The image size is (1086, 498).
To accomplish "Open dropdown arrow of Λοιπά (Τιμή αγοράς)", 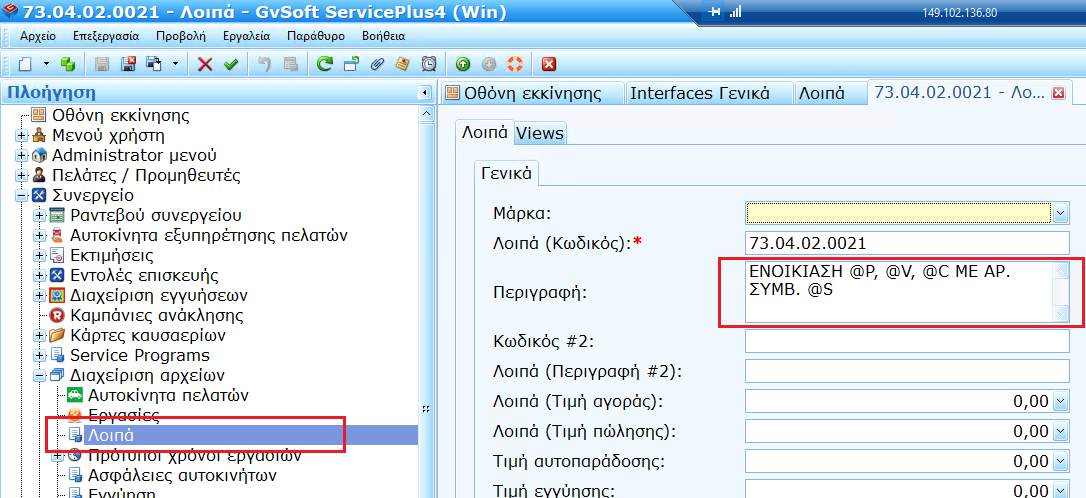I will [x=1061, y=402].
